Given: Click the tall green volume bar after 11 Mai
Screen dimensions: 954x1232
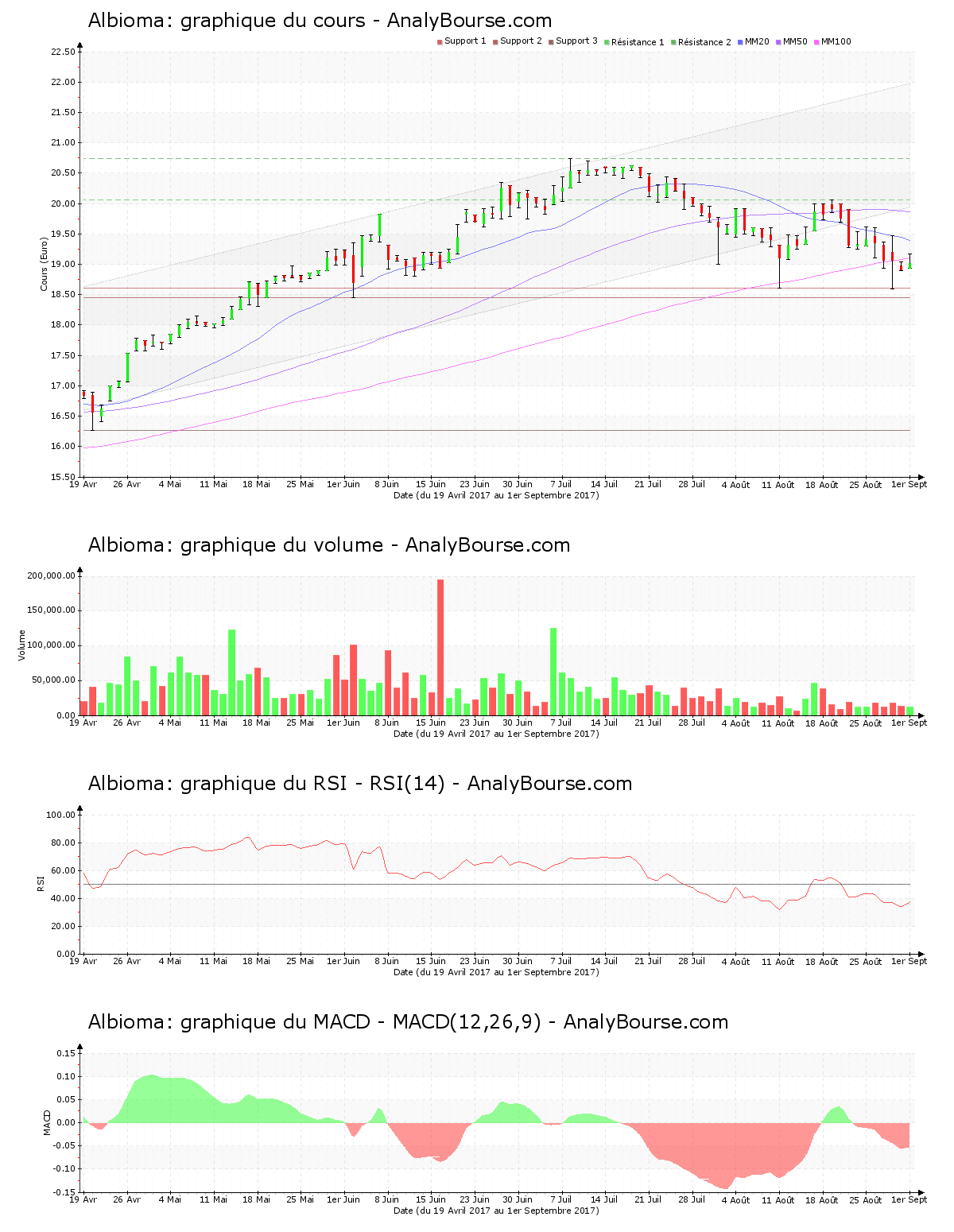Looking at the screenshot, I should [x=232, y=672].
